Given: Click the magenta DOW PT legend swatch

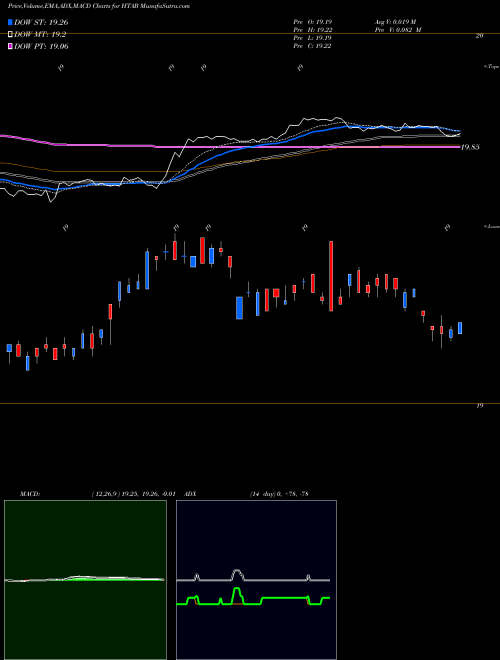Looking at the screenshot, I should 11,46.
